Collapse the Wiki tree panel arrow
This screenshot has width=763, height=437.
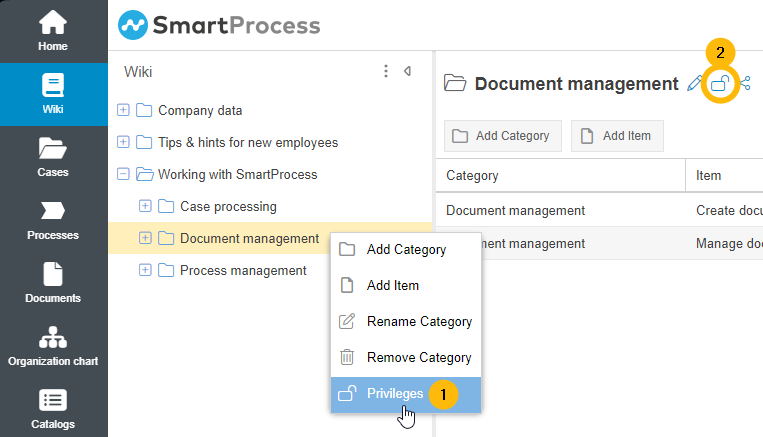pyautogui.click(x=407, y=71)
